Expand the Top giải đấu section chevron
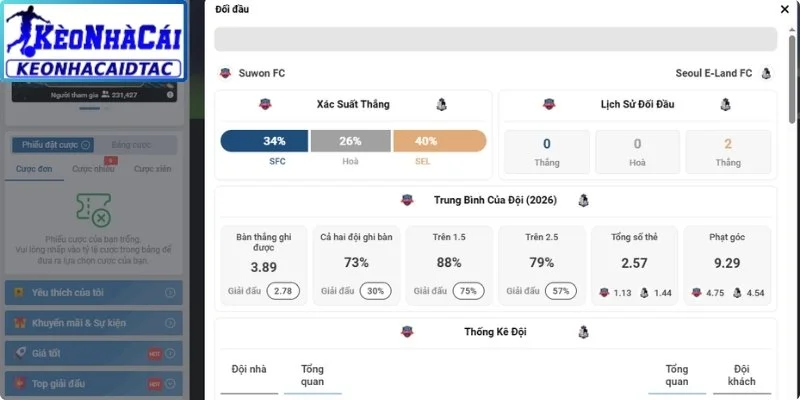Screen dimensions: 800x400 170,384
